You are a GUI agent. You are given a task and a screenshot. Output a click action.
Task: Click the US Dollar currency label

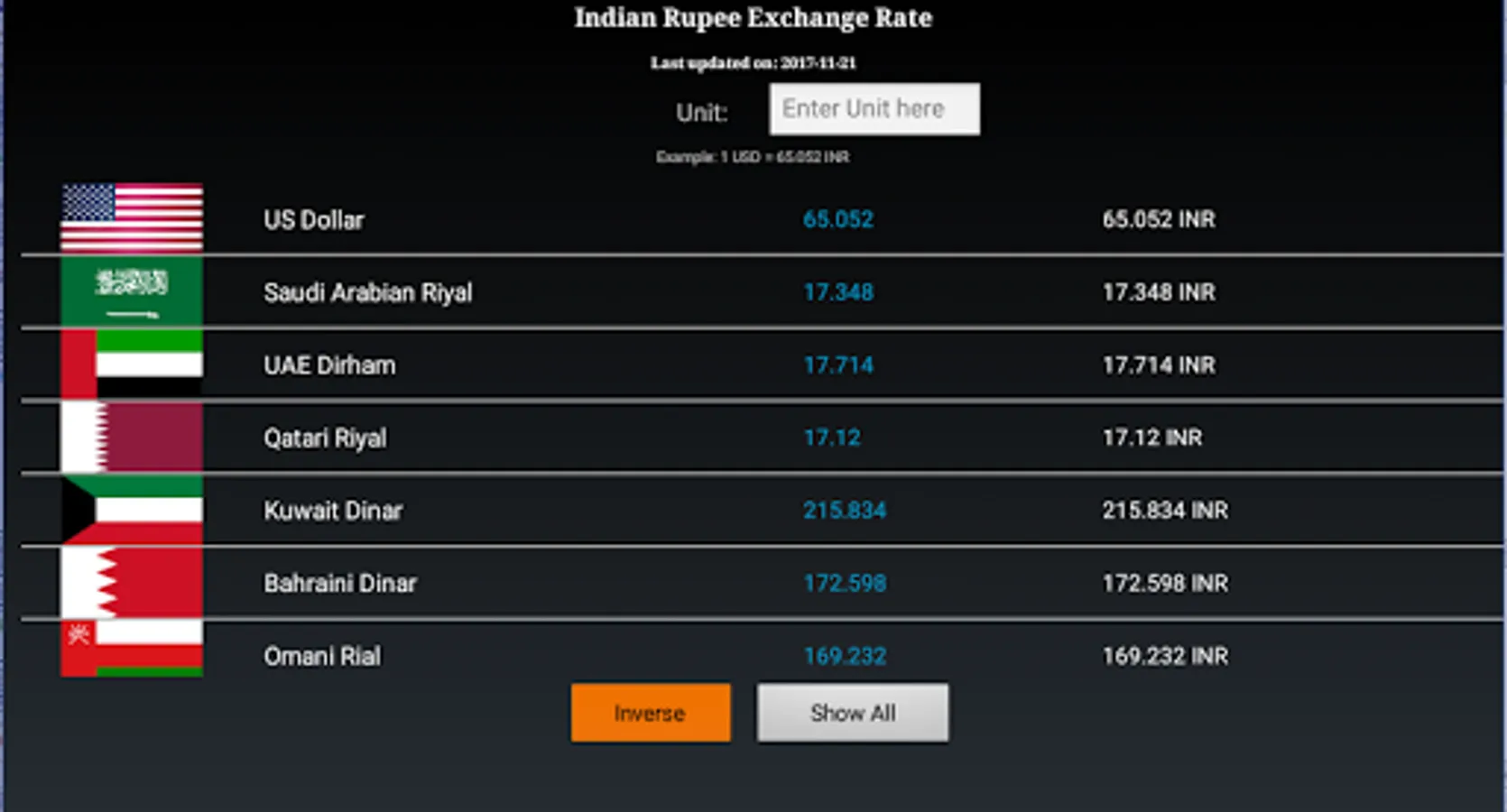[x=314, y=220]
